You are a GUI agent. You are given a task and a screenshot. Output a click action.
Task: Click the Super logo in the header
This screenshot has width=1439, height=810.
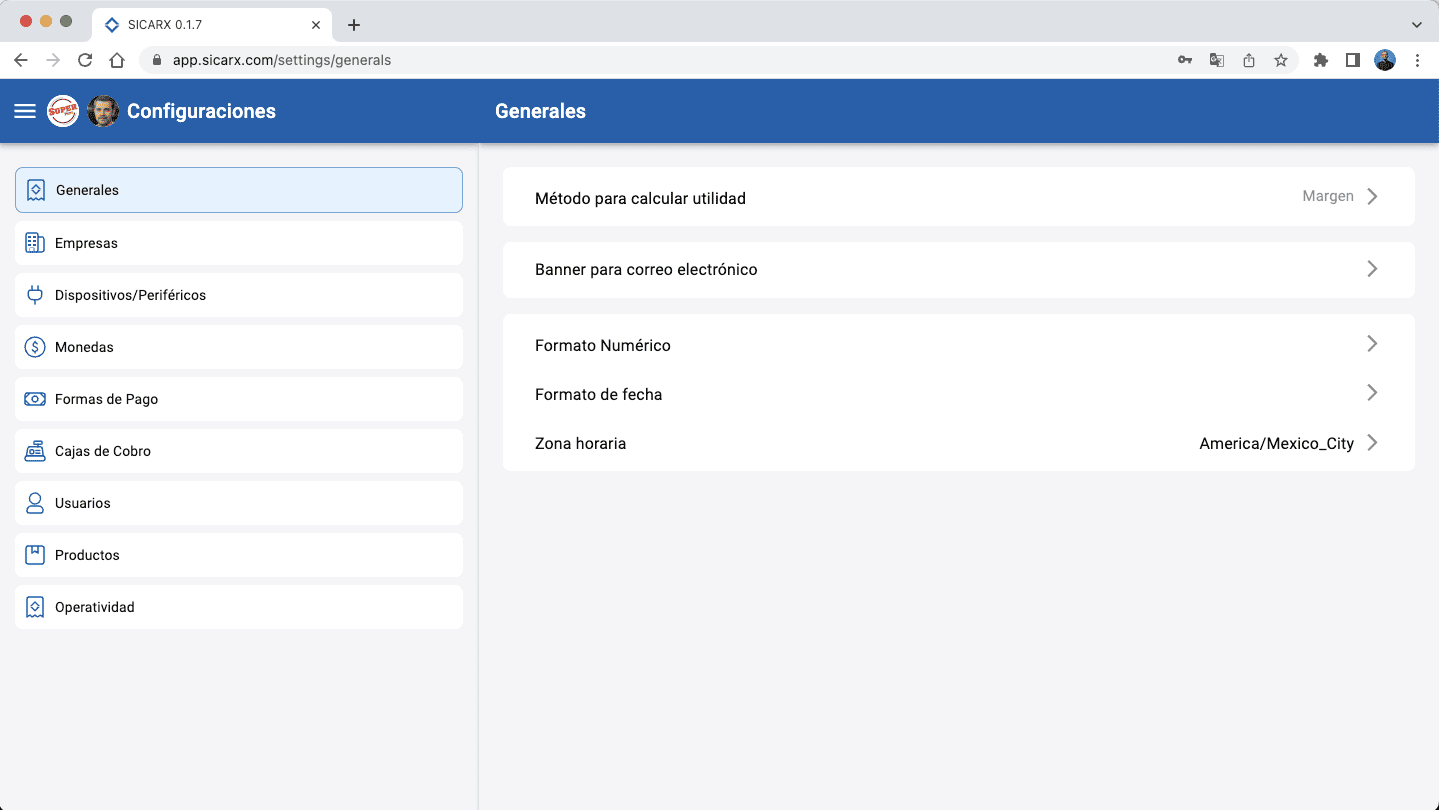click(x=62, y=111)
